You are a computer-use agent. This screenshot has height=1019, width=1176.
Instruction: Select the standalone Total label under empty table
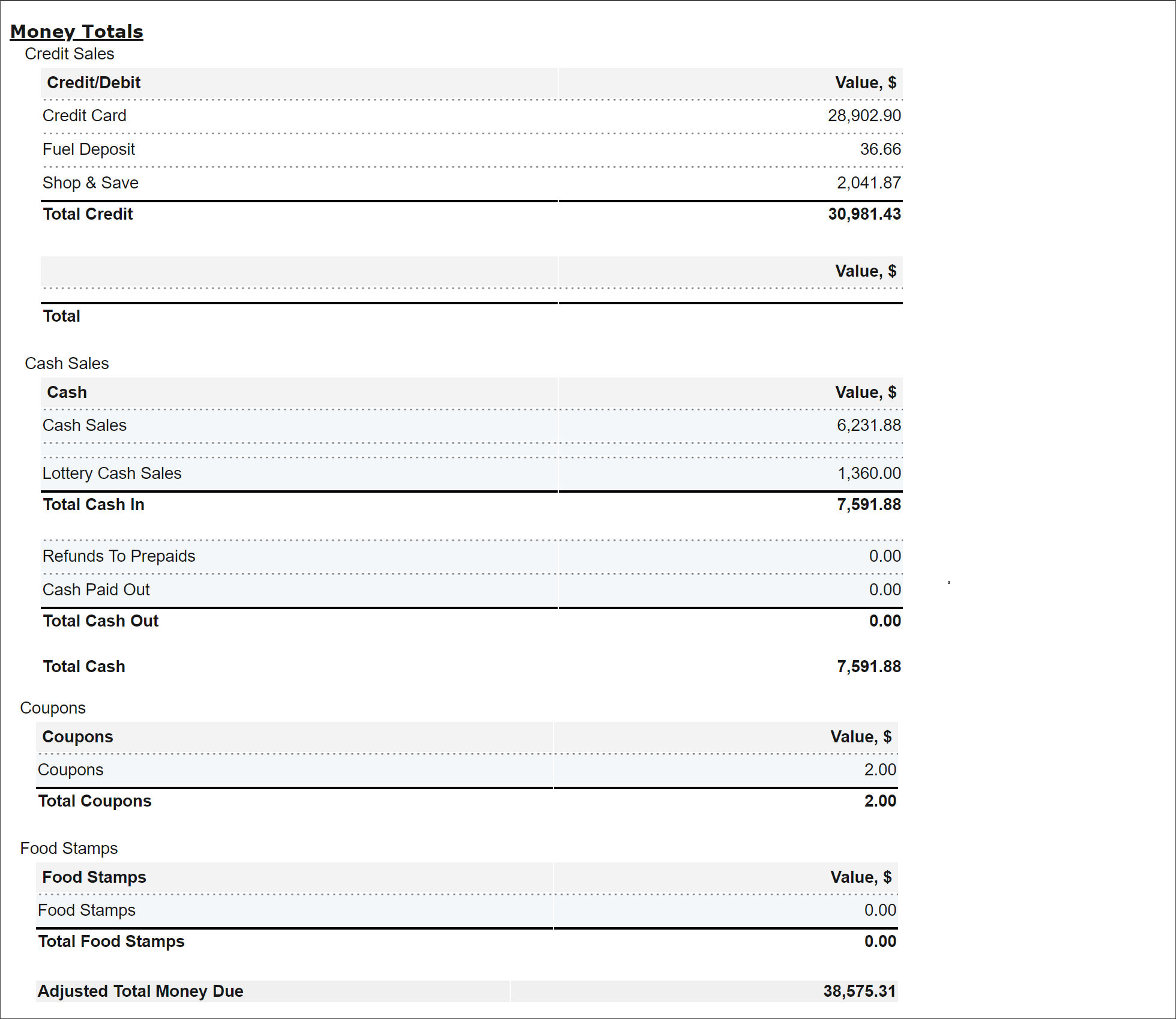click(61, 316)
